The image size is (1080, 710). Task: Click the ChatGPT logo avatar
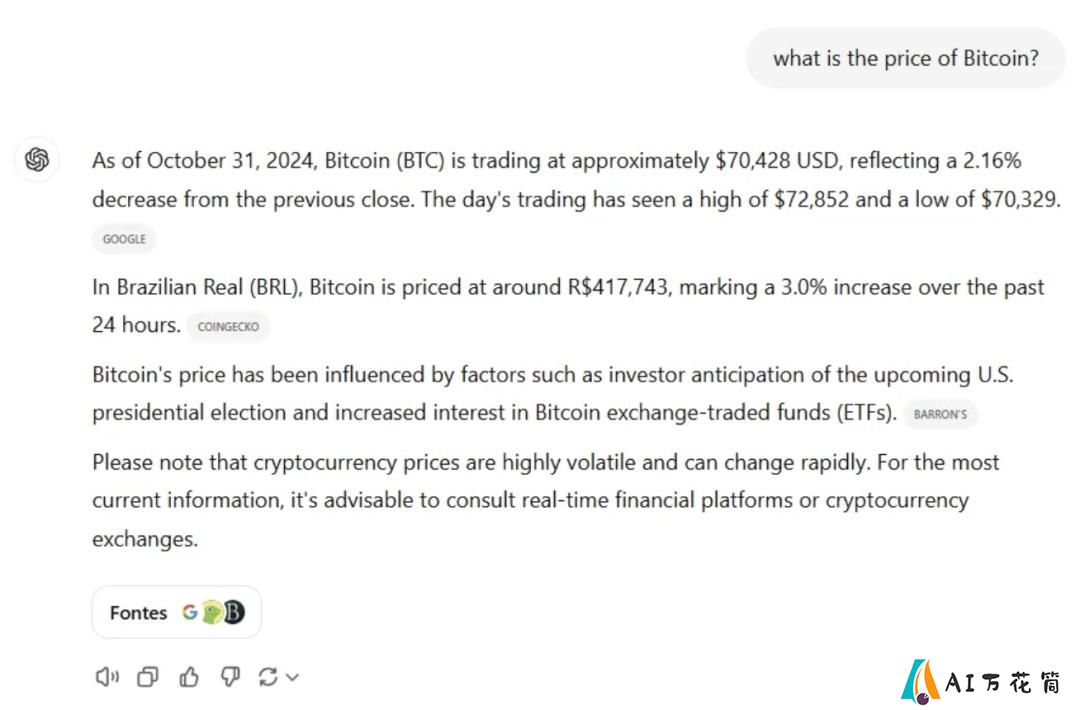coord(37,160)
